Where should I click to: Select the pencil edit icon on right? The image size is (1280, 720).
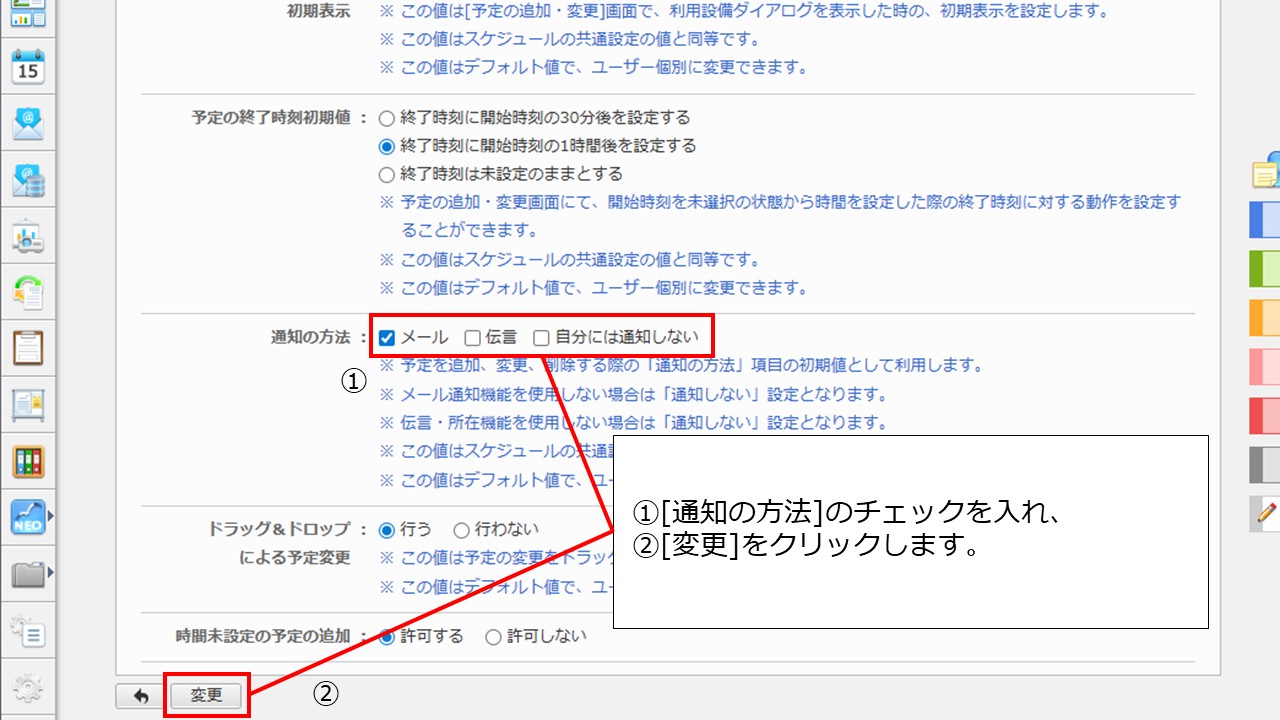tap(1266, 514)
